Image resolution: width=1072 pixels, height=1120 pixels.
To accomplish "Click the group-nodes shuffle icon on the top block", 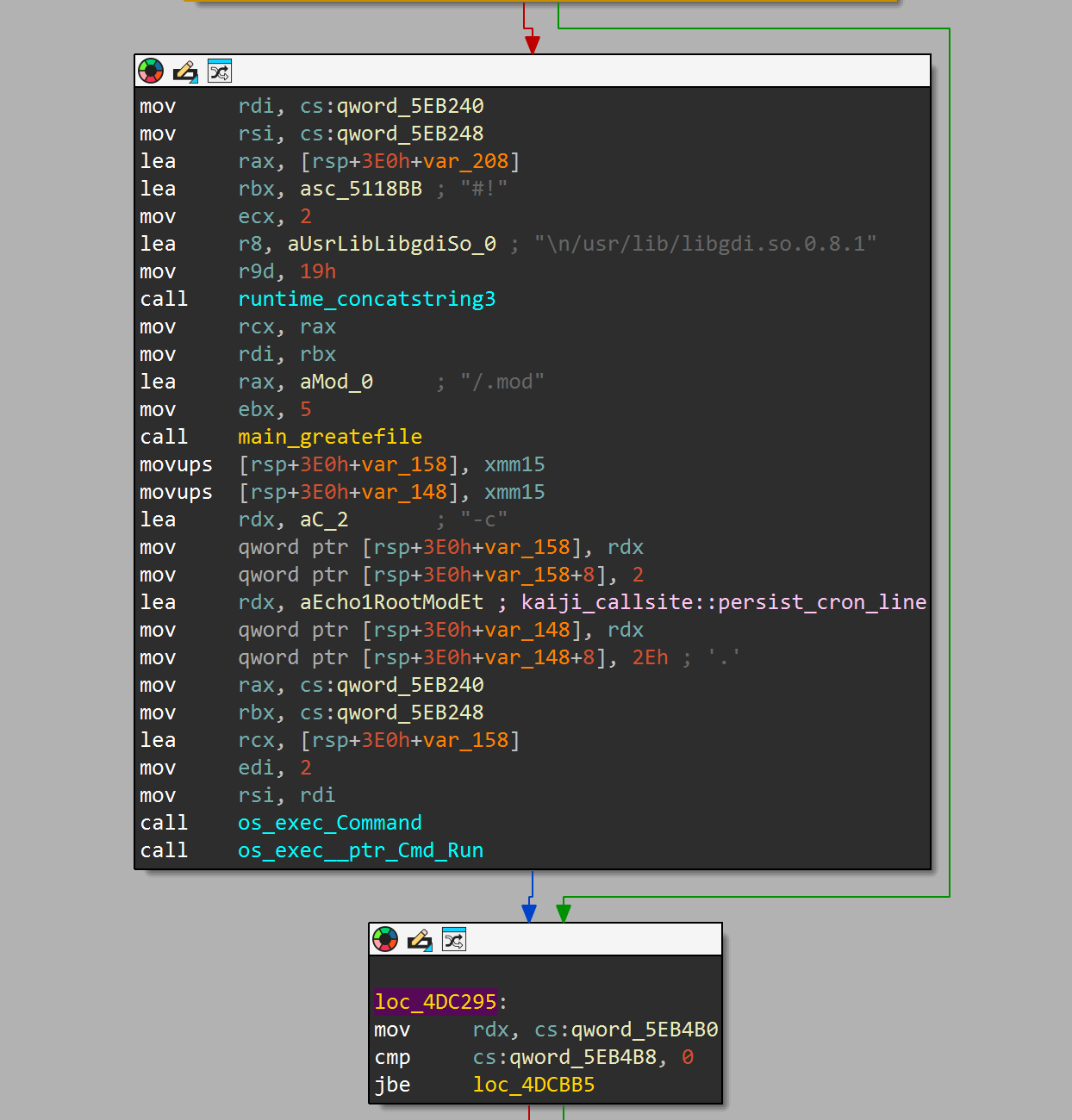I will click(220, 71).
